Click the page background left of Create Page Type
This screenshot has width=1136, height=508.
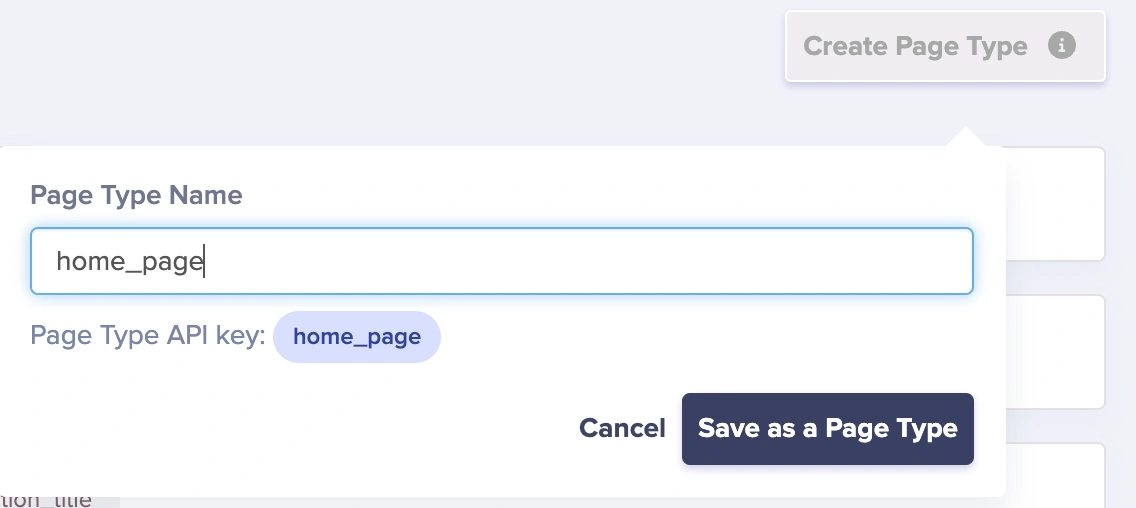coord(400,60)
